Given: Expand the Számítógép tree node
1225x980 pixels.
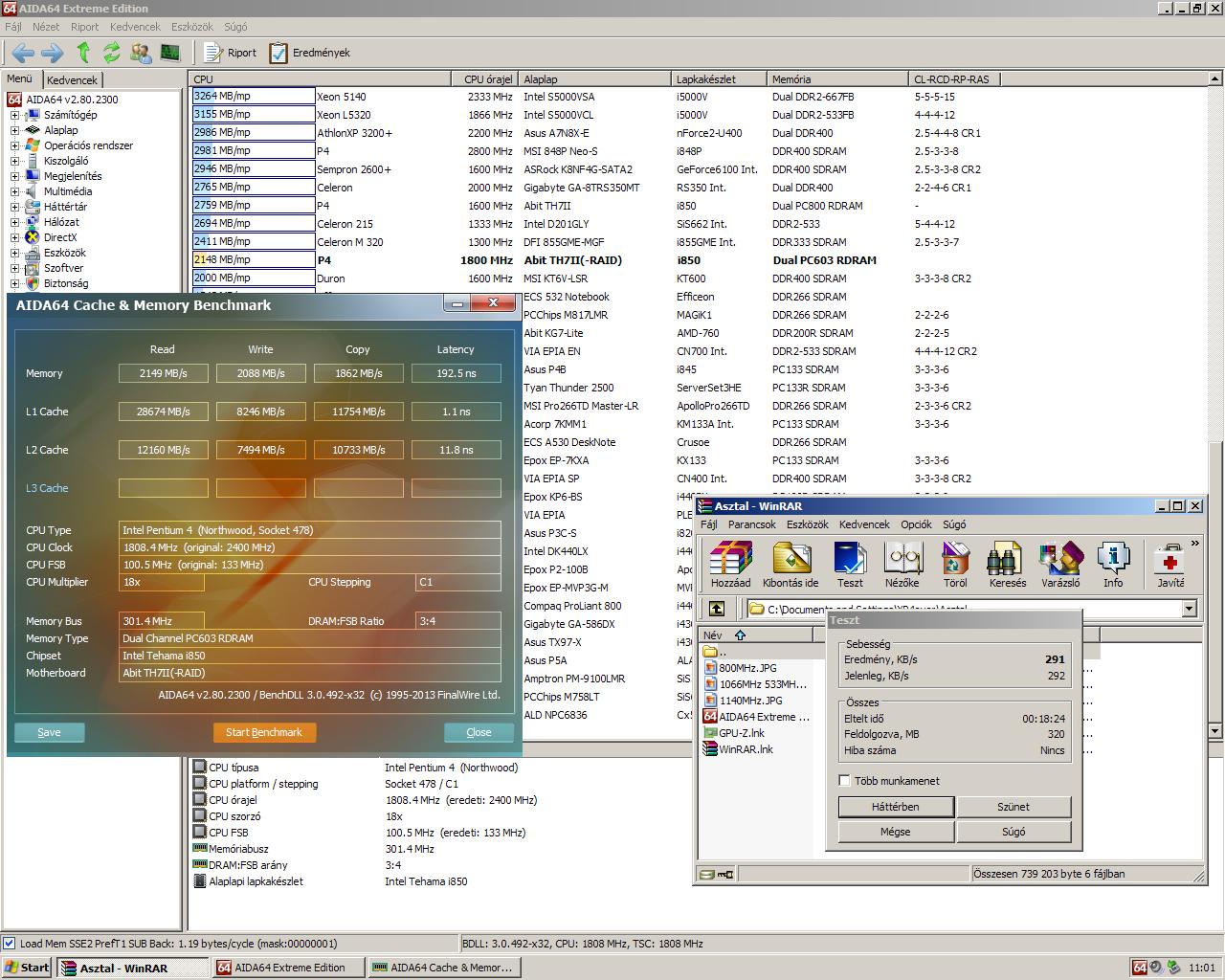Looking at the screenshot, I should 15,115.
